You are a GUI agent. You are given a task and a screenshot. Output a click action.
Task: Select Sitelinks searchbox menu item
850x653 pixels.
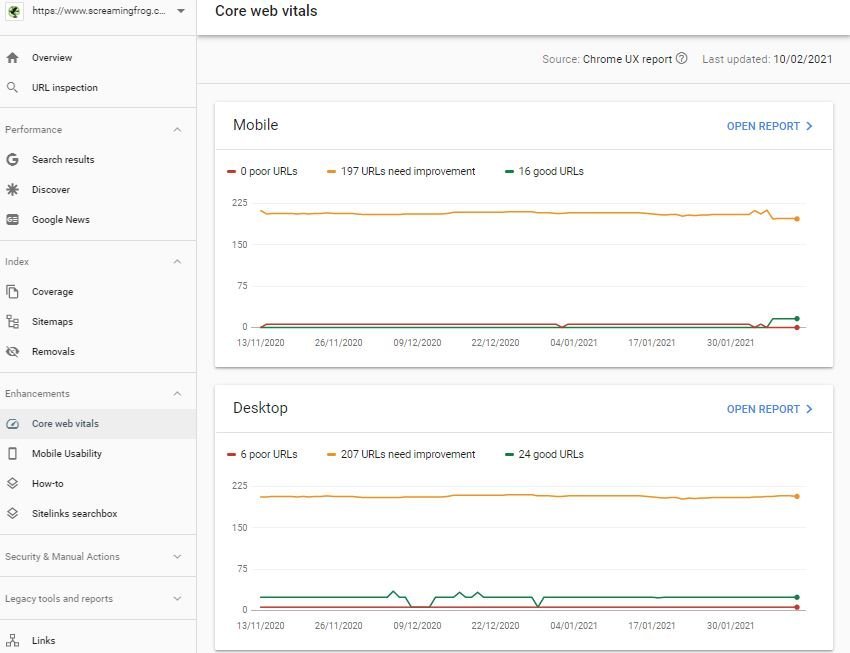point(74,514)
